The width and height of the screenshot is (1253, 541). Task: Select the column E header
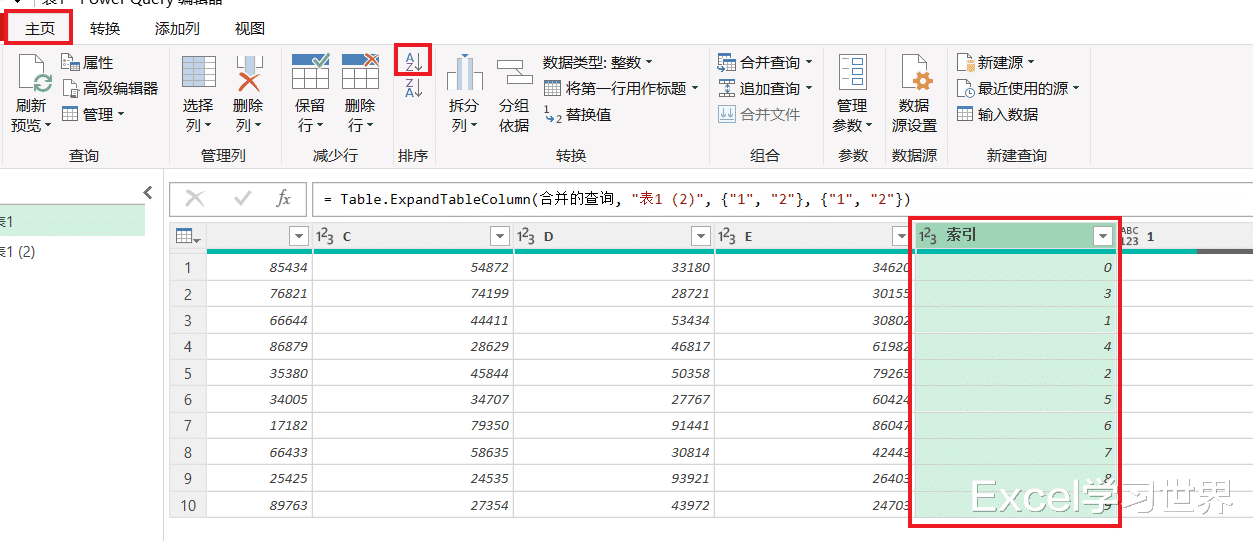[814, 236]
